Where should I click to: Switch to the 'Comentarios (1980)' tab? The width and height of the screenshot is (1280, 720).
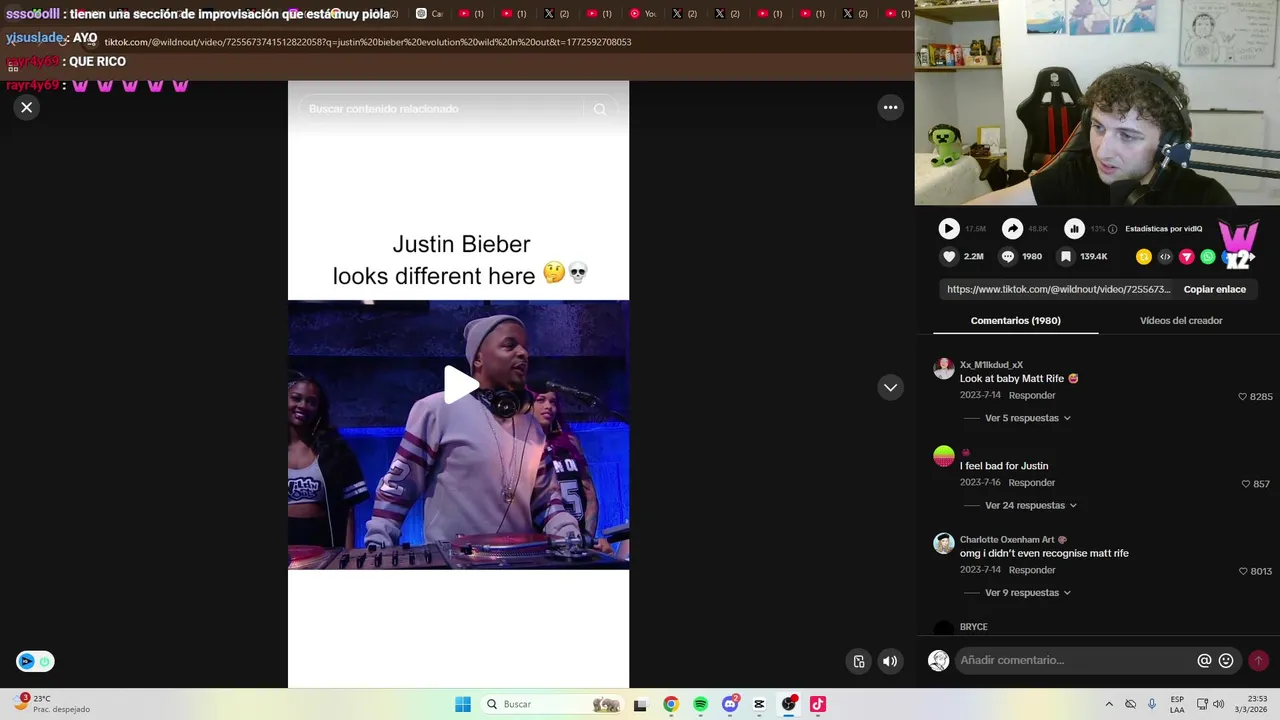(x=1015, y=320)
